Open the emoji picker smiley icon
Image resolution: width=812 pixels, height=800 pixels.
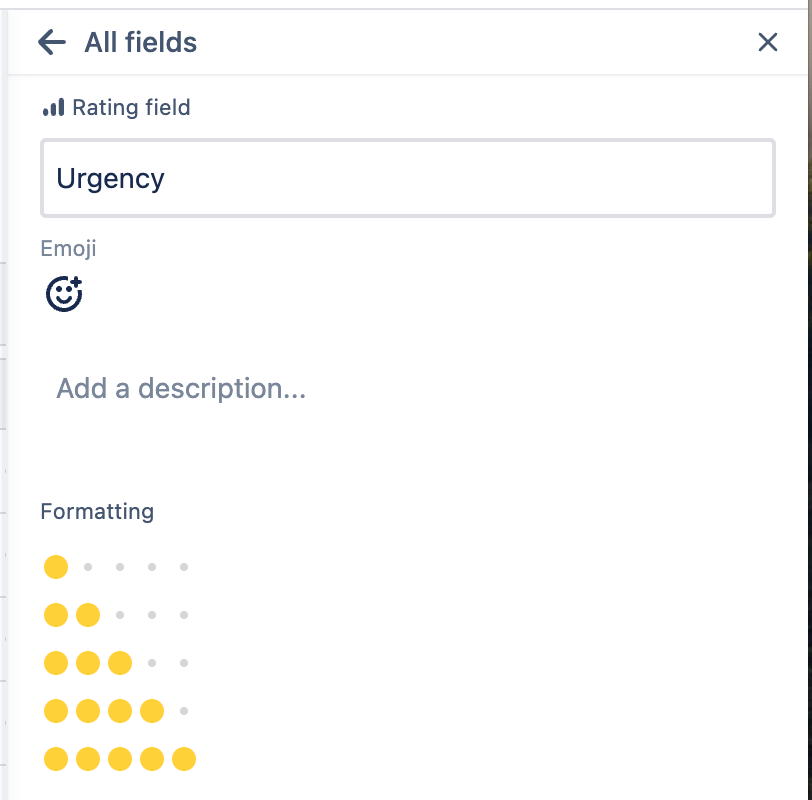(64, 294)
